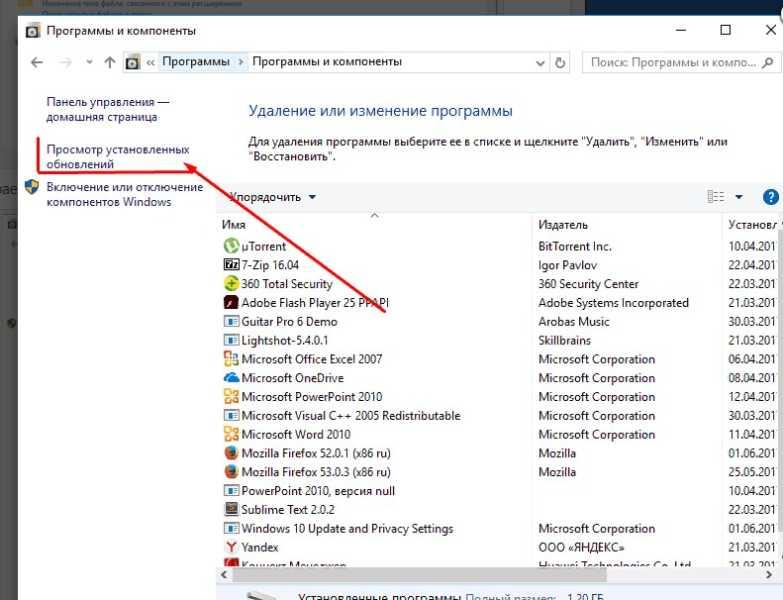Select the Sublime Text 2.0.2 icon
The image size is (783, 600).
[231, 509]
